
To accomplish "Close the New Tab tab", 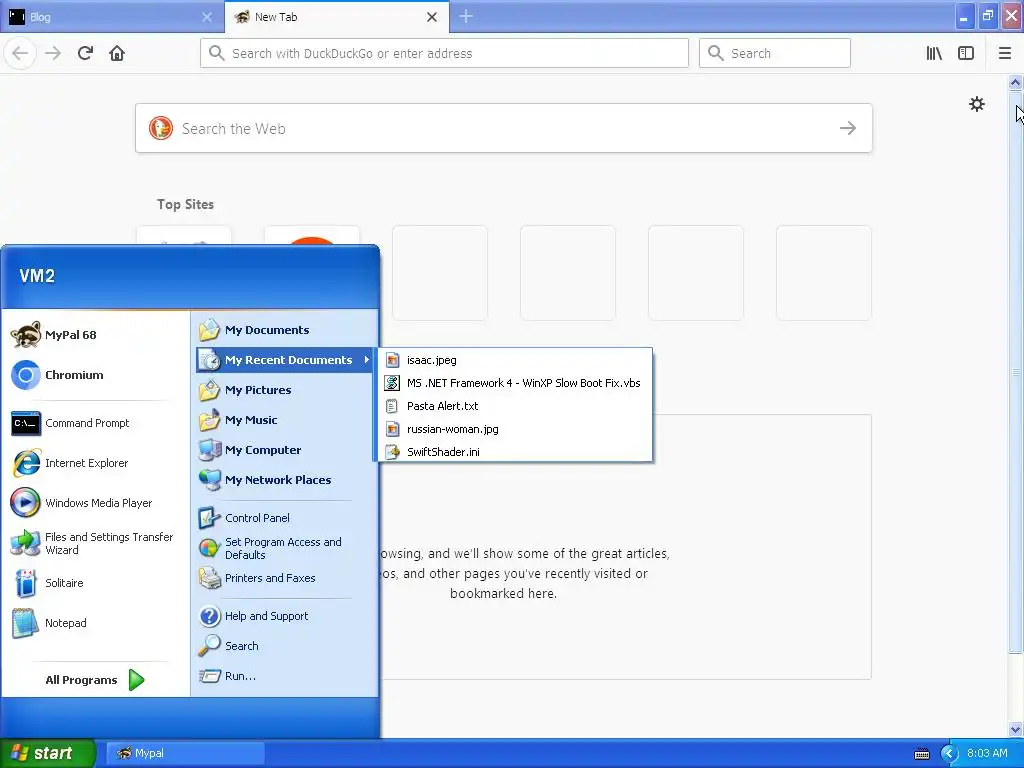I will (x=432, y=17).
